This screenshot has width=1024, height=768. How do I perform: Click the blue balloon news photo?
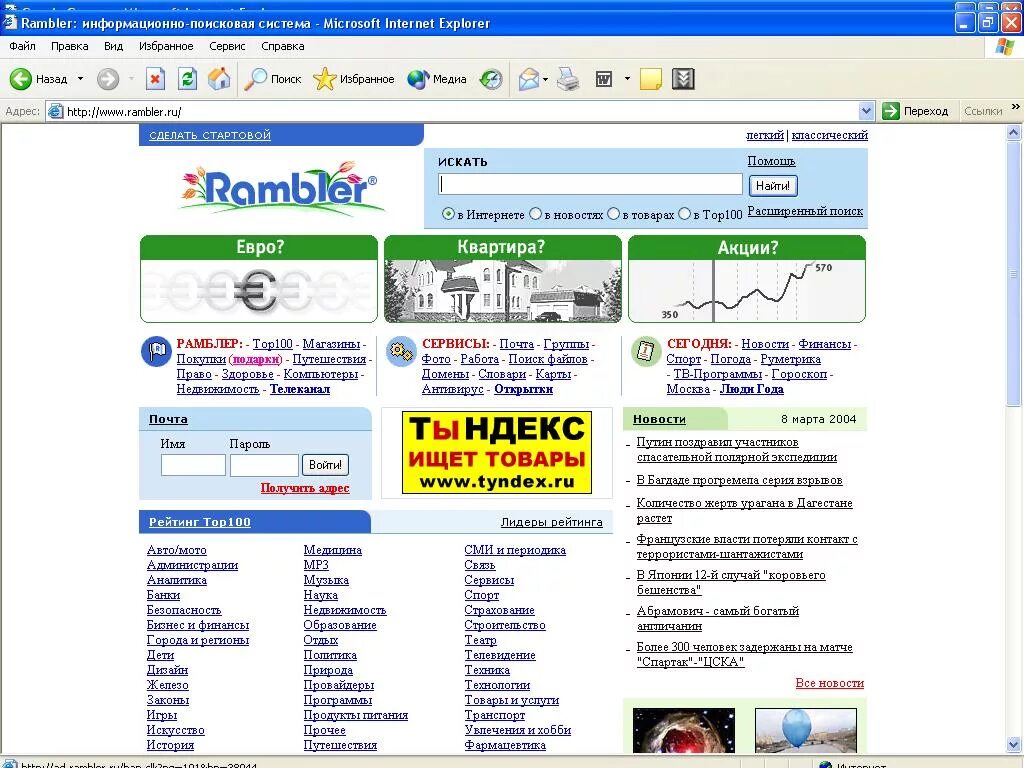pos(806,730)
